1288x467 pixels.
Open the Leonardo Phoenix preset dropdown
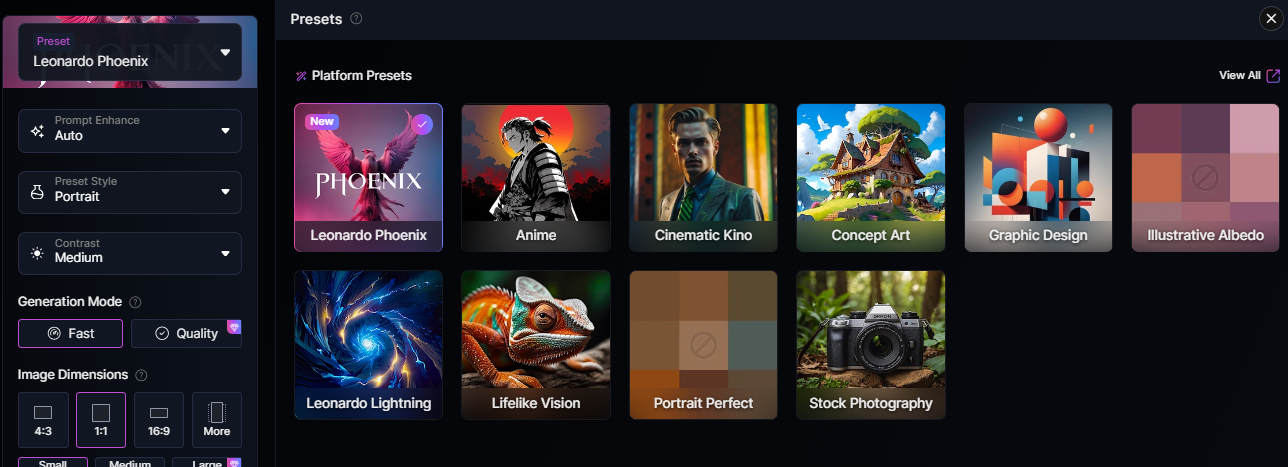[130, 52]
